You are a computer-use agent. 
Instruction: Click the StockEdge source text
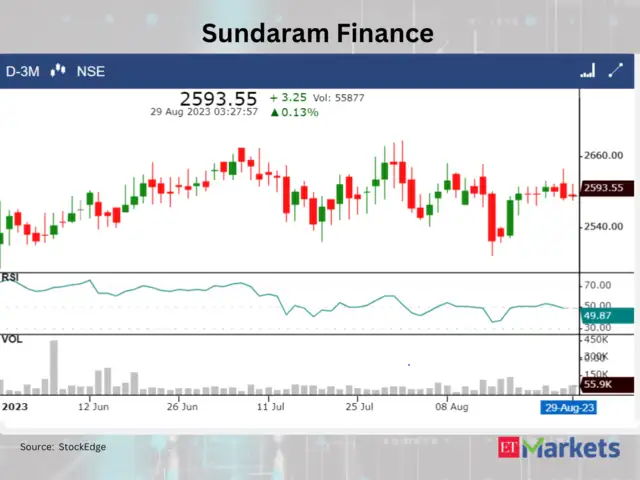click(62, 447)
